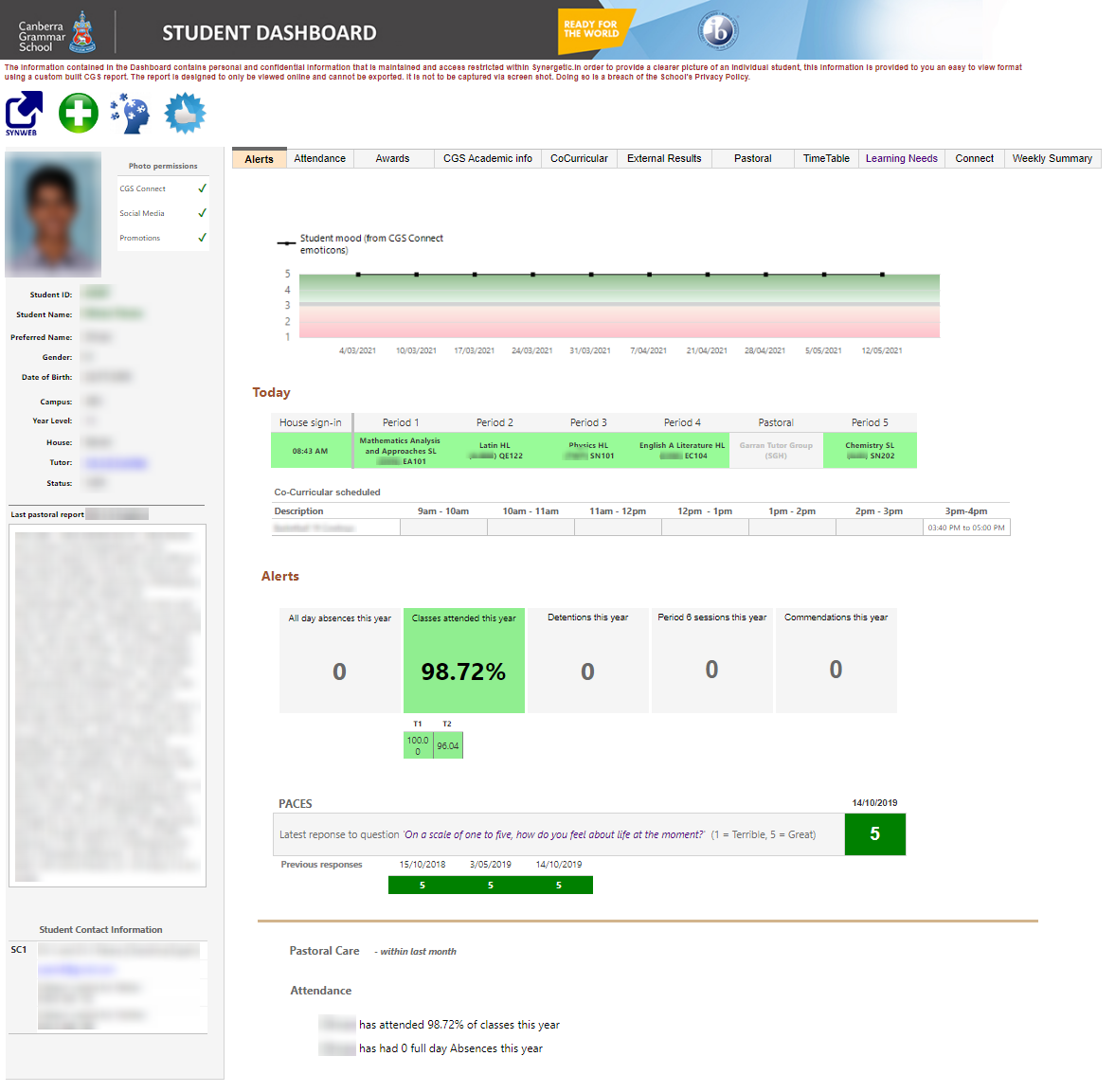The height and width of the screenshot is (1092, 1115).
Task: Toggle the Promotions photo permission checkmark
Action: pos(202,238)
